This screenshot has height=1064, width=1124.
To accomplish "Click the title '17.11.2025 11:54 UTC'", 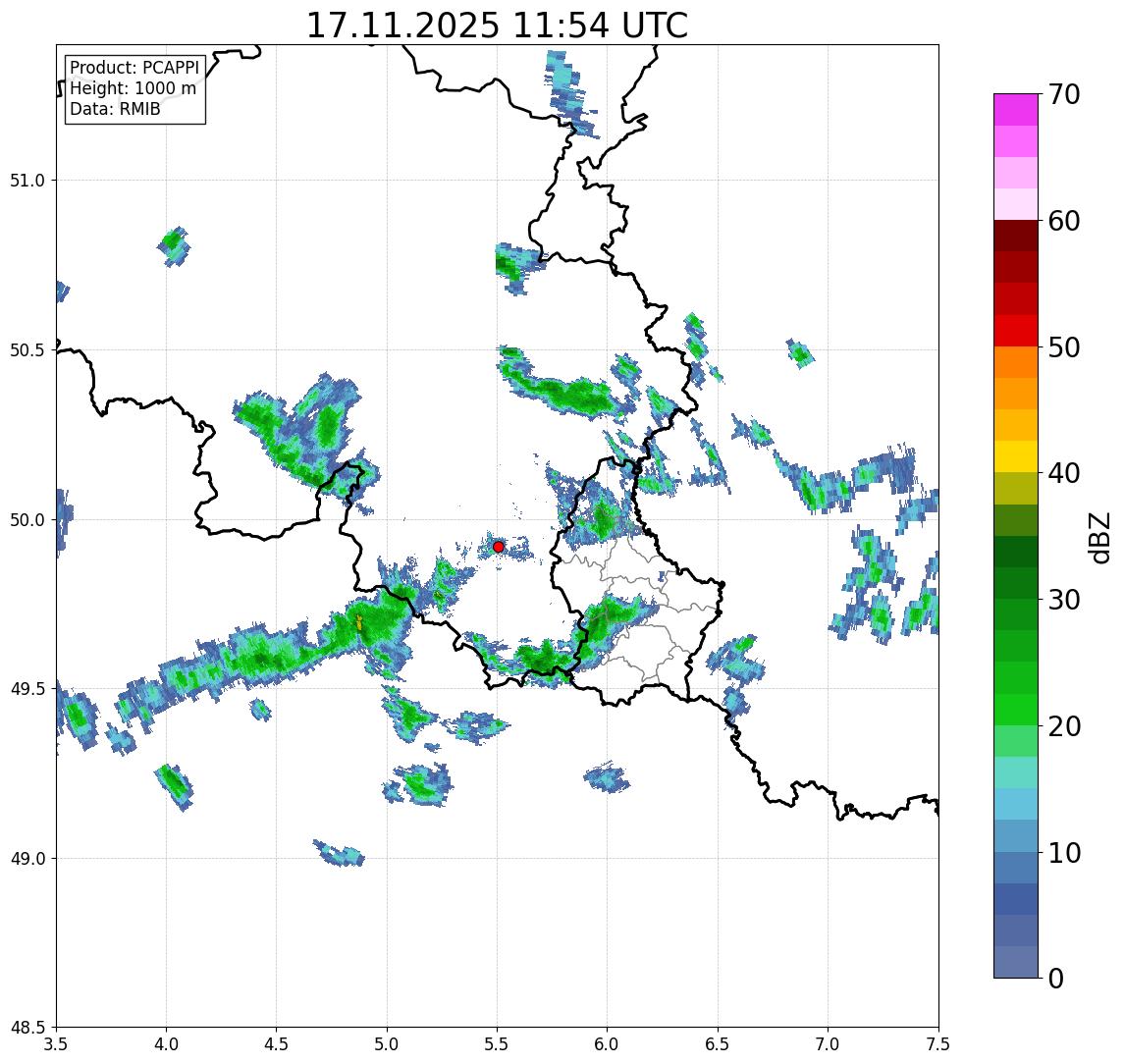I will [497, 26].
